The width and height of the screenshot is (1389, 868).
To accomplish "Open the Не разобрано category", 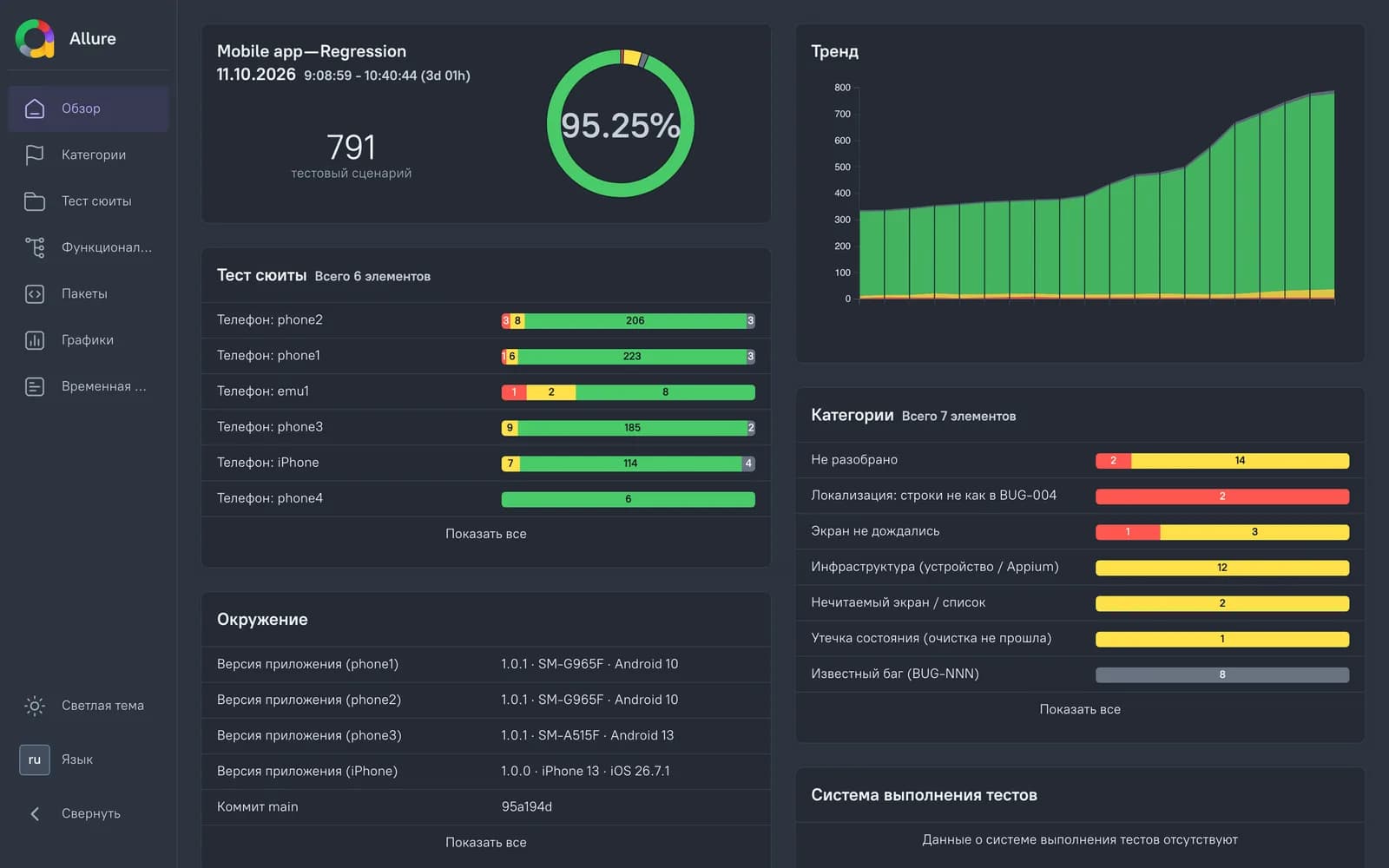I will point(1080,460).
